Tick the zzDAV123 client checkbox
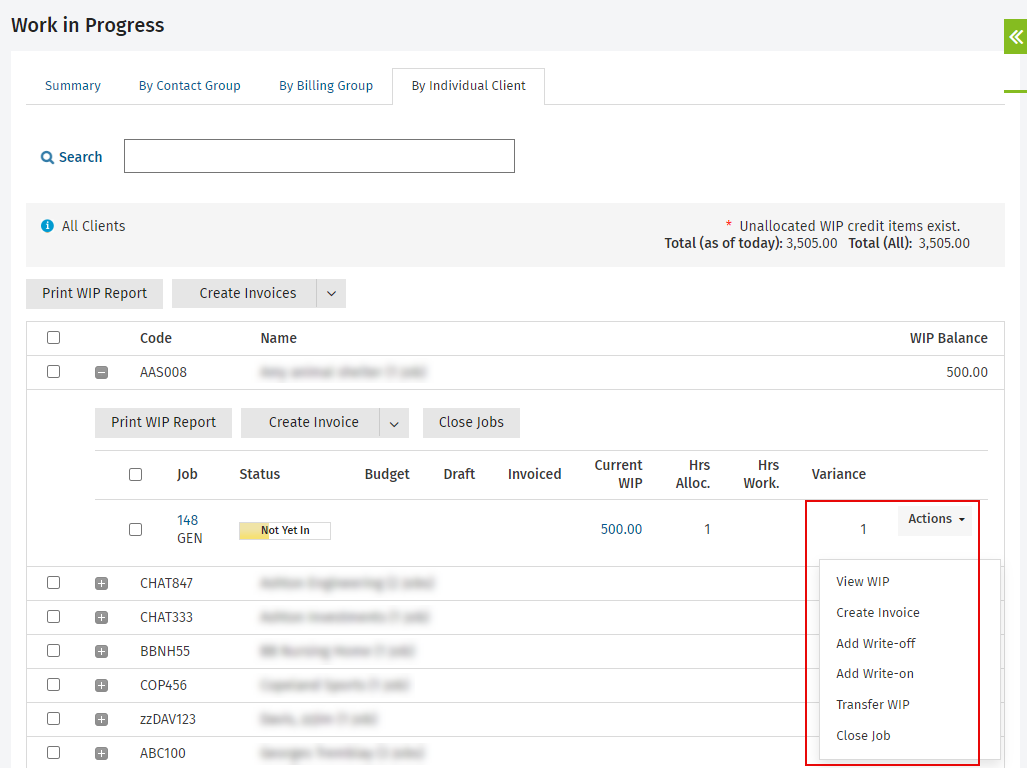The image size is (1027, 768). coord(54,719)
